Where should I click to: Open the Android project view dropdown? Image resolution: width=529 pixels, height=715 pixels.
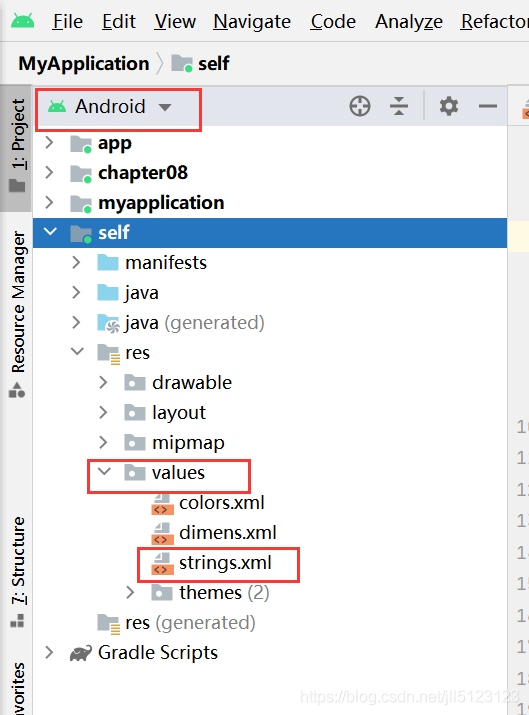pos(110,107)
